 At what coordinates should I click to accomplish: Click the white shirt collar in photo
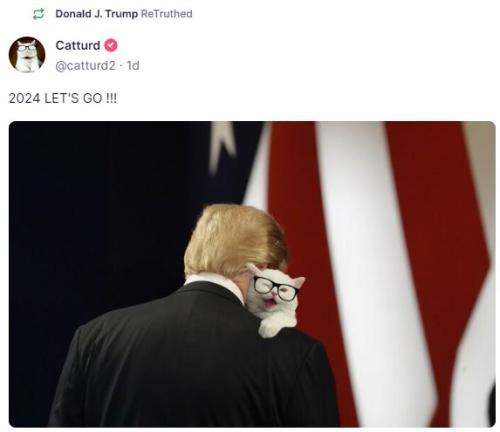tap(218, 283)
